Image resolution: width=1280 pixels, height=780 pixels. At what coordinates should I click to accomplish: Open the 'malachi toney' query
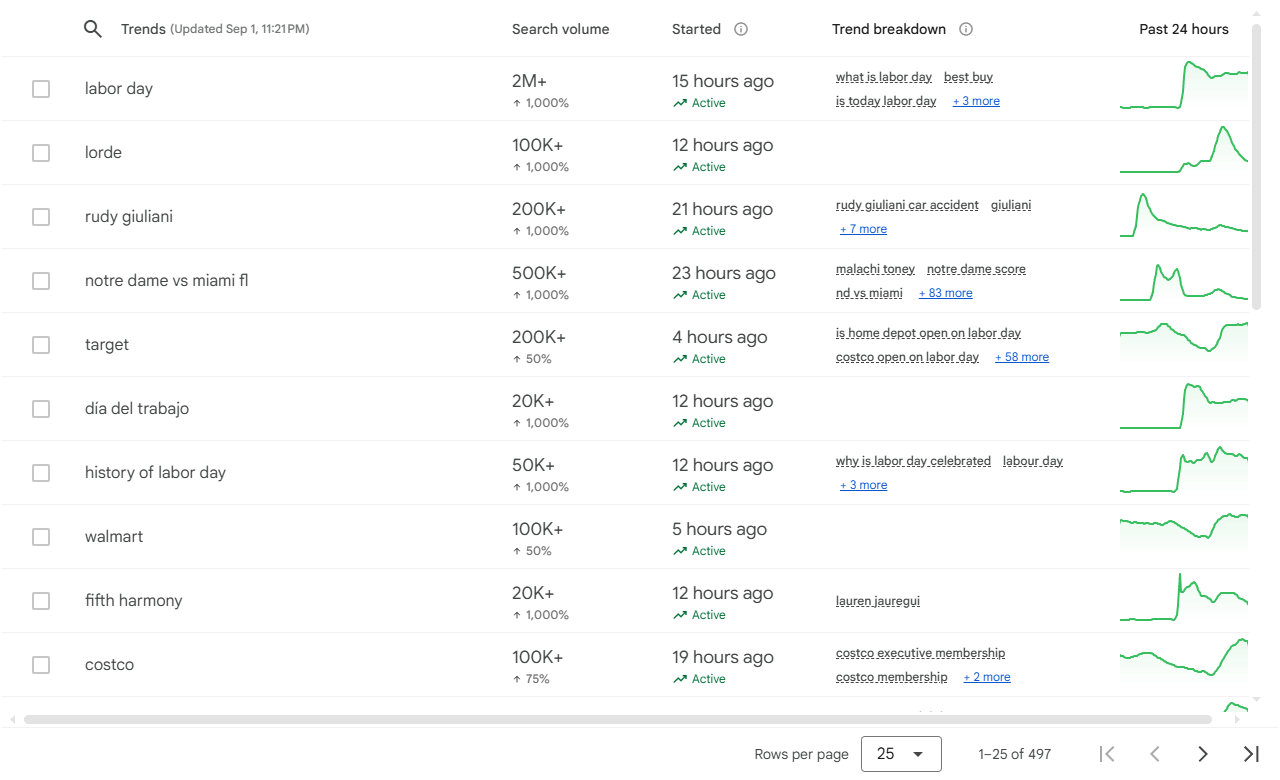875,269
